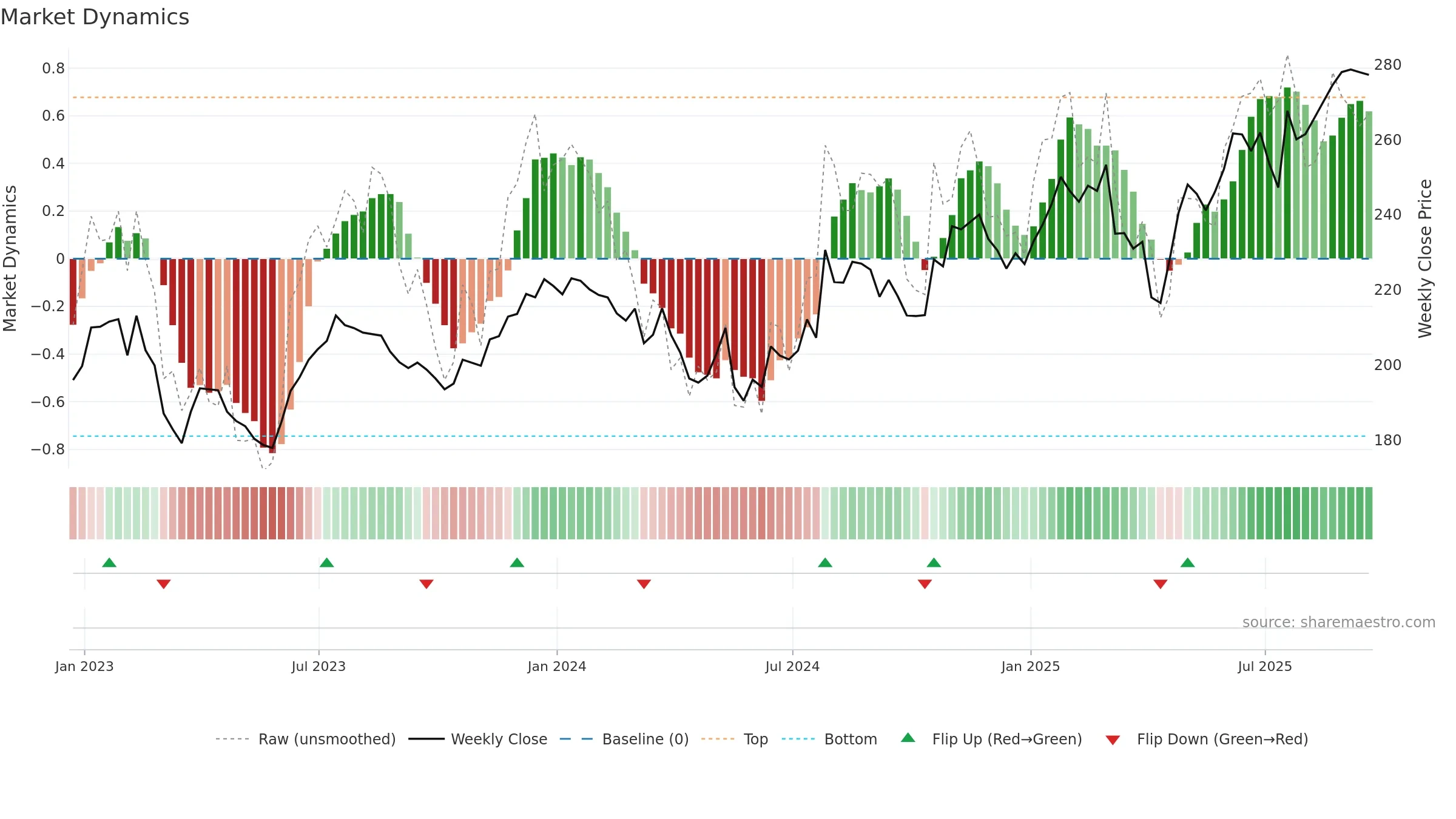Click the deepest red bar near −0.8
The width and height of the screenshot is (1456, 819).
(x=272, y=356)
